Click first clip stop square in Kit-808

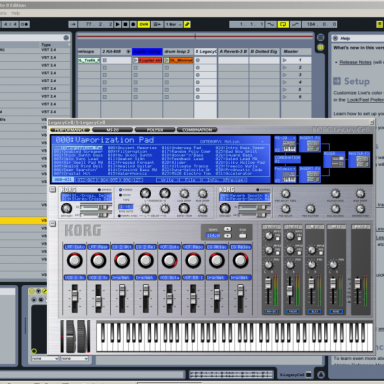(x=105, y=60)
